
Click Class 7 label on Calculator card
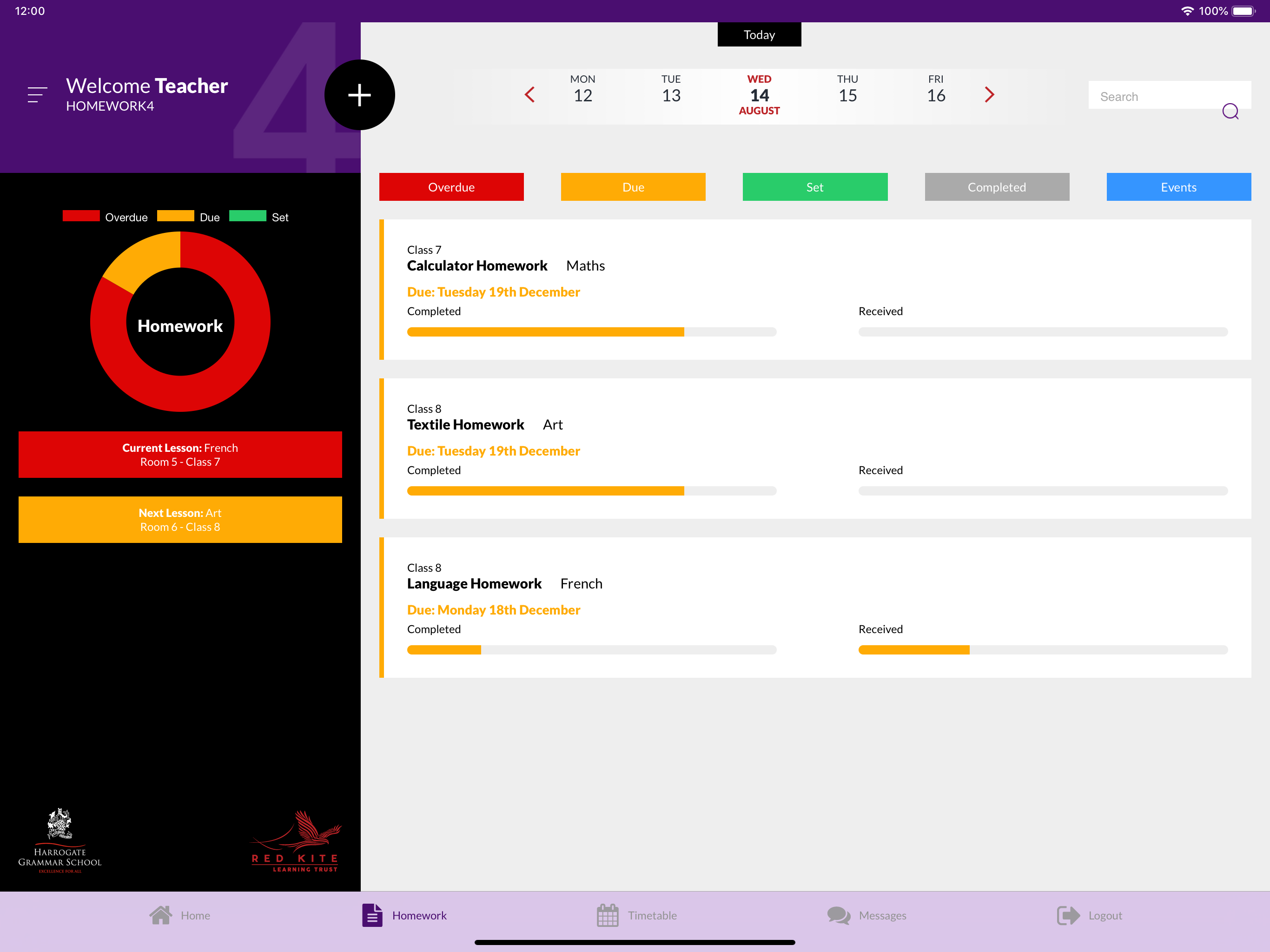click(424, 250)
